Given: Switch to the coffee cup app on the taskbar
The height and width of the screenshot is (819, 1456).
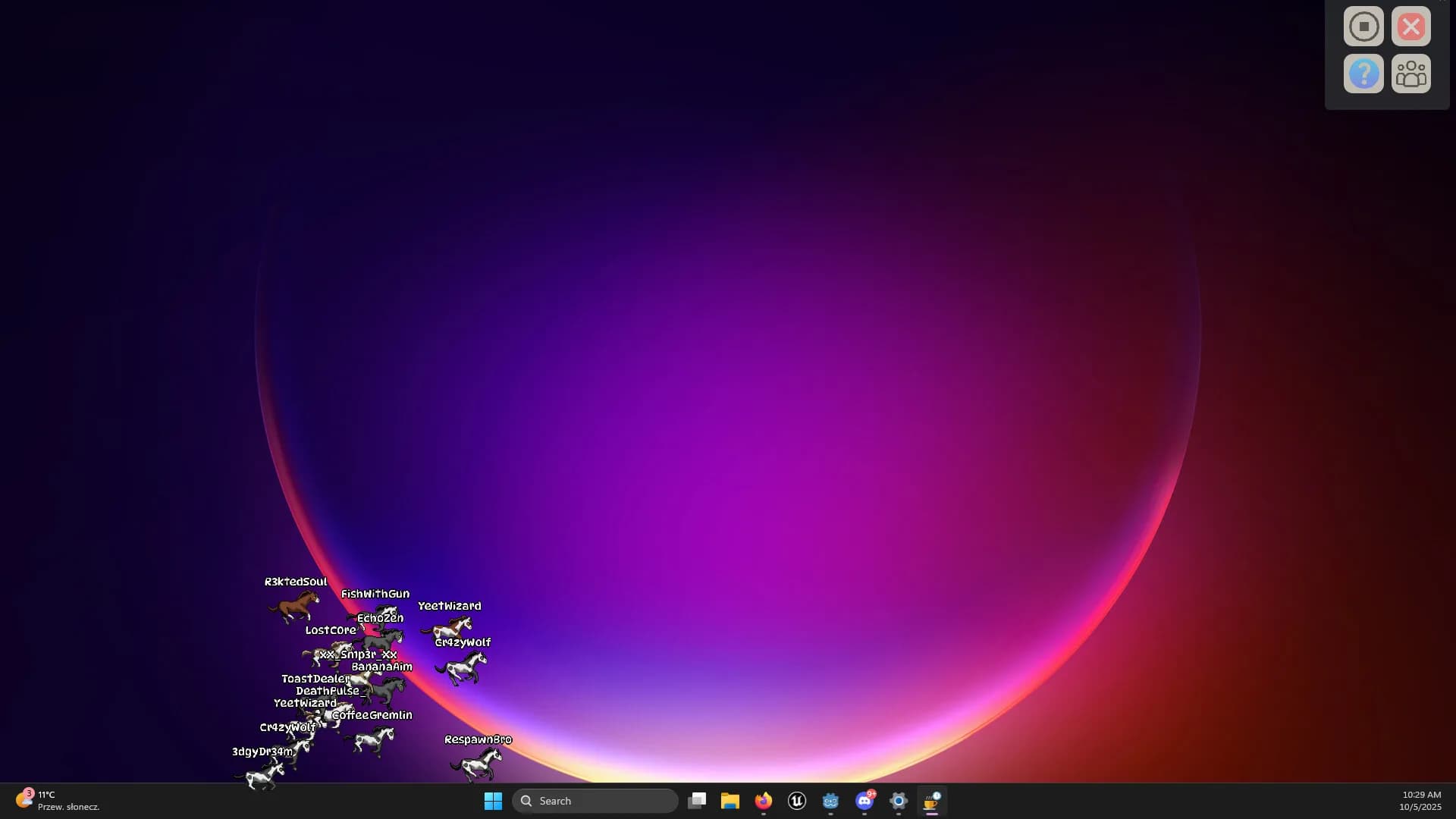Looking at the screenshot, I should [932, 801].
